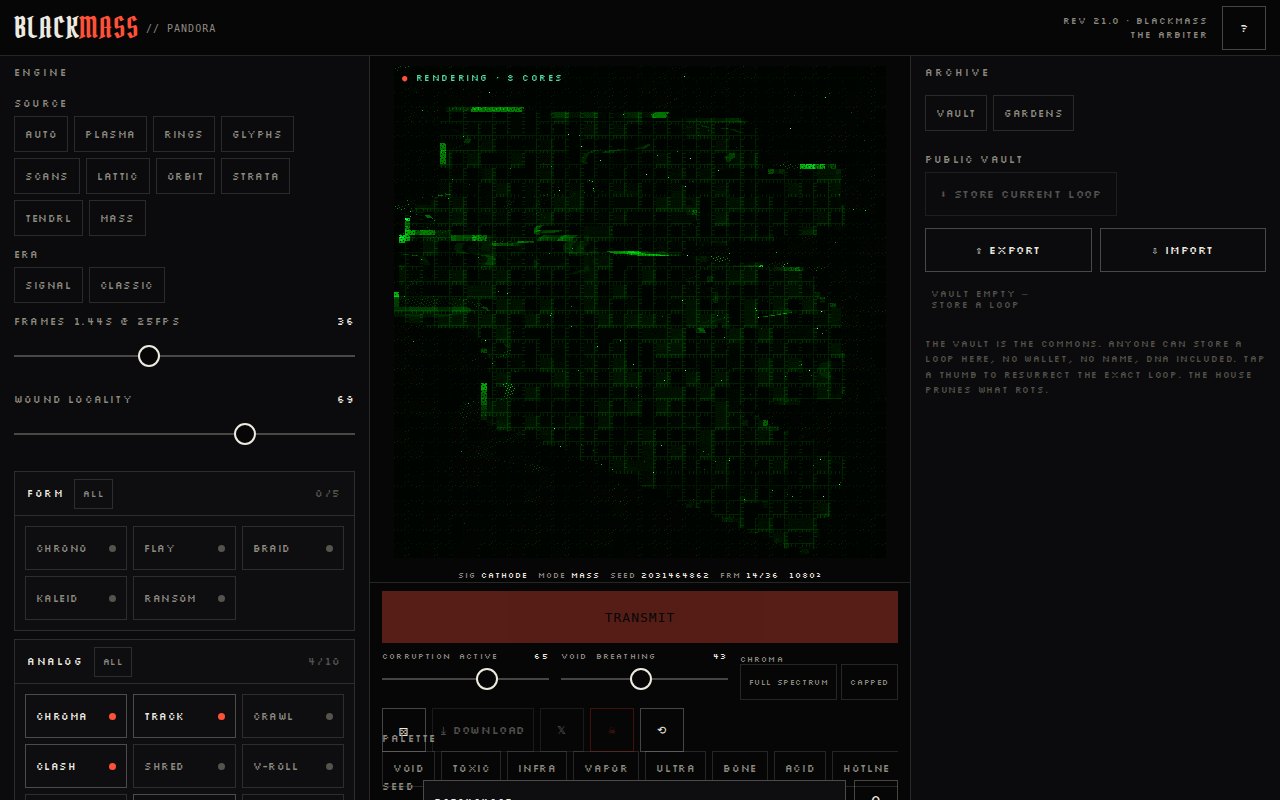Click the Void Breathing slider knob
The height and width of the screenshot is (800, 1280).
click(641, 679)
